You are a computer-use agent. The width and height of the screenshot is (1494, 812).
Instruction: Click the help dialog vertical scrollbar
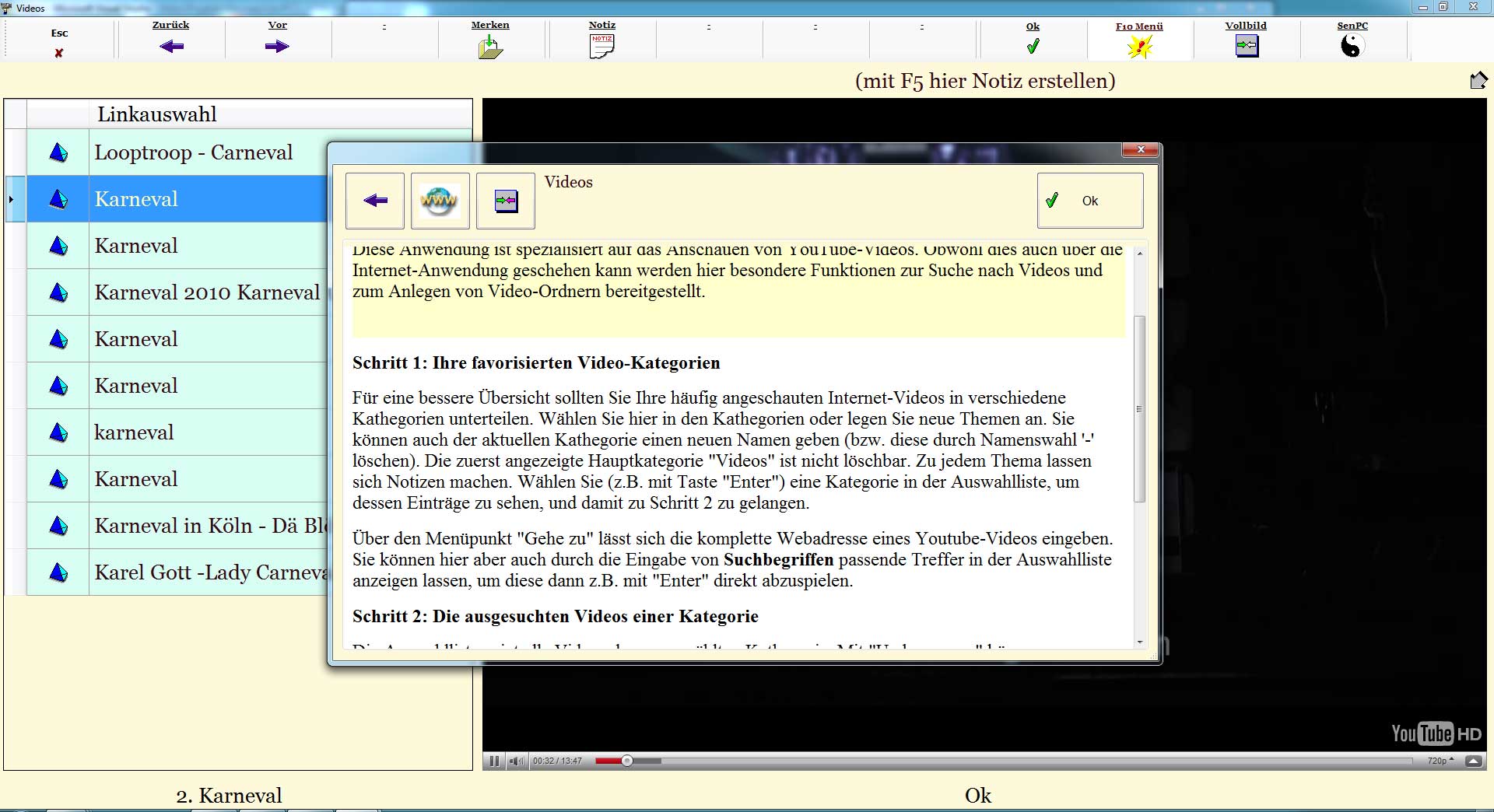(x=1139, y=408)
